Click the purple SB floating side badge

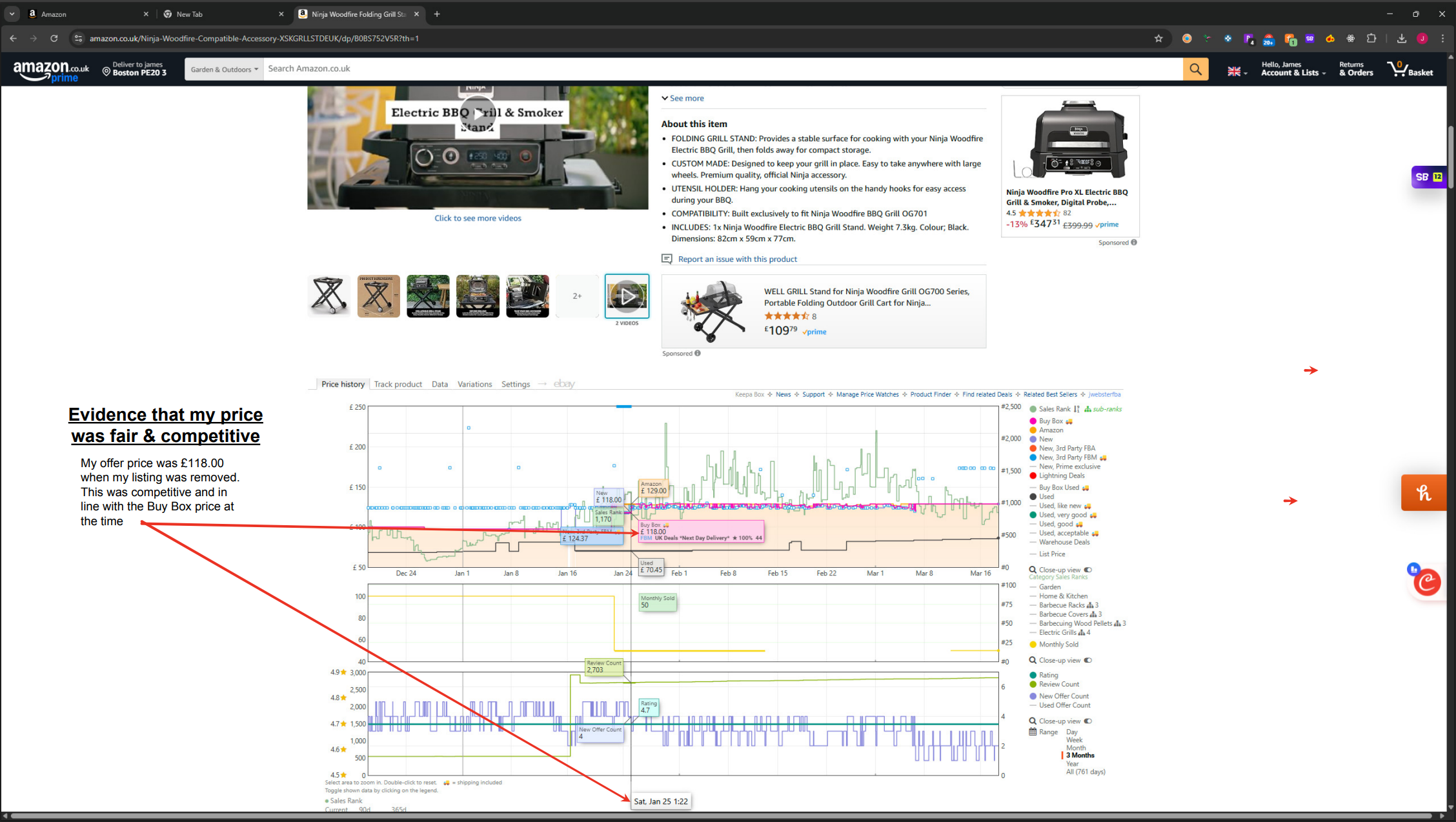tap(1428, 177)
